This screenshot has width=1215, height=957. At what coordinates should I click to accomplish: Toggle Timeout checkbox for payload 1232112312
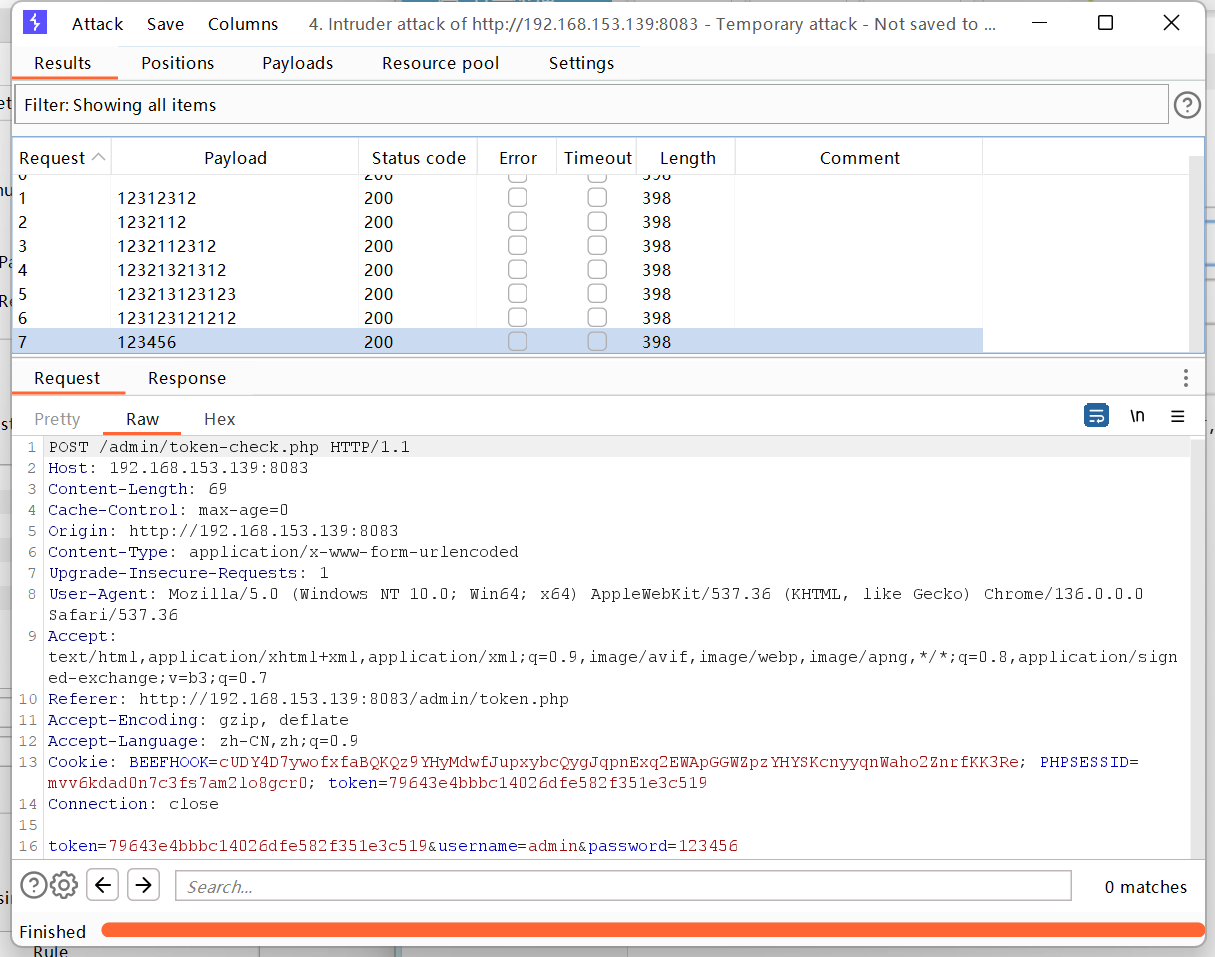pyautogui.click(x=597, y=246)
